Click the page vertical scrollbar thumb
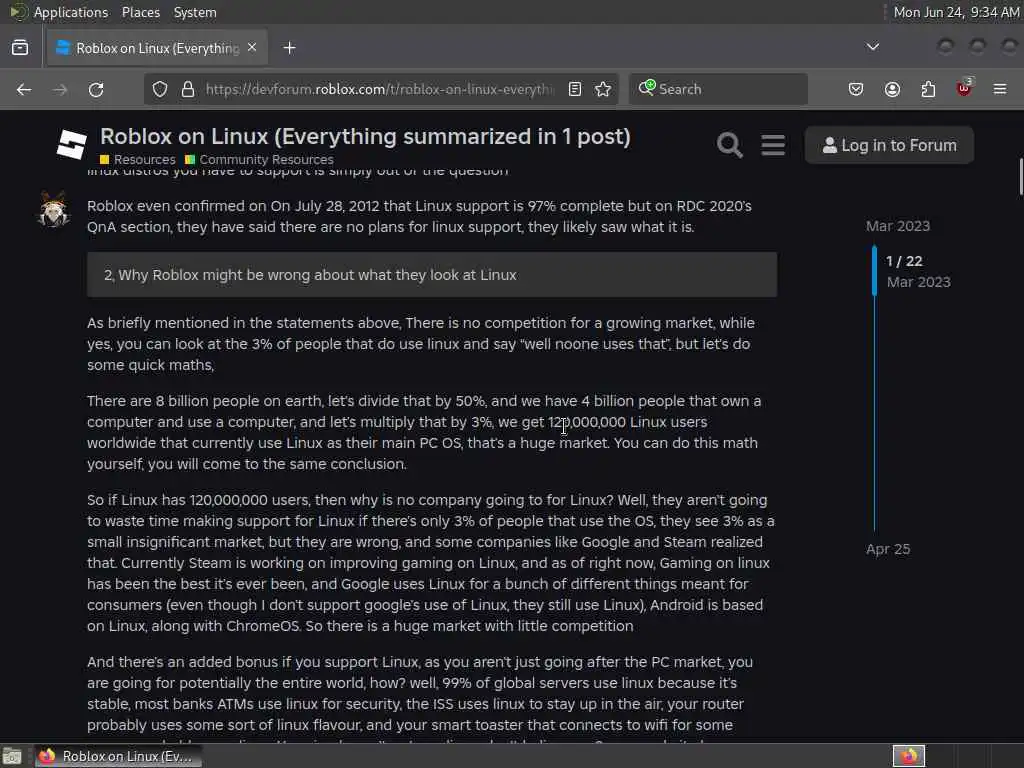Screen dimensions: 1024x768 [x=1021, y=176]
